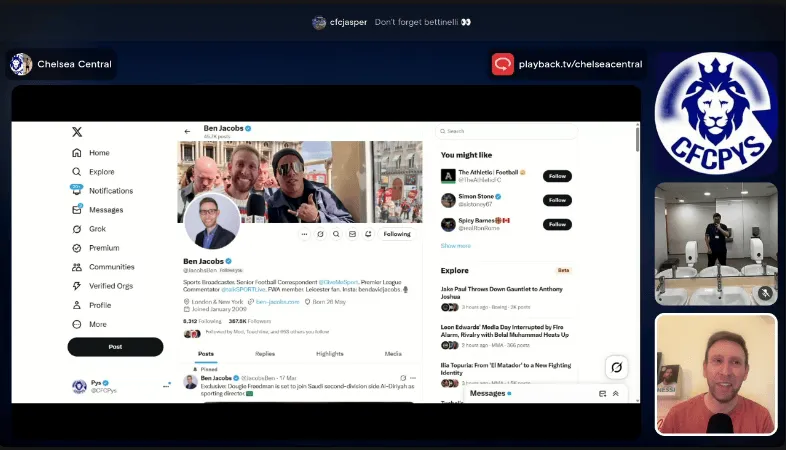This screenshot has height=450, width=786.
Task: Open Messages in the sidebar
Action: coord(97,209)
